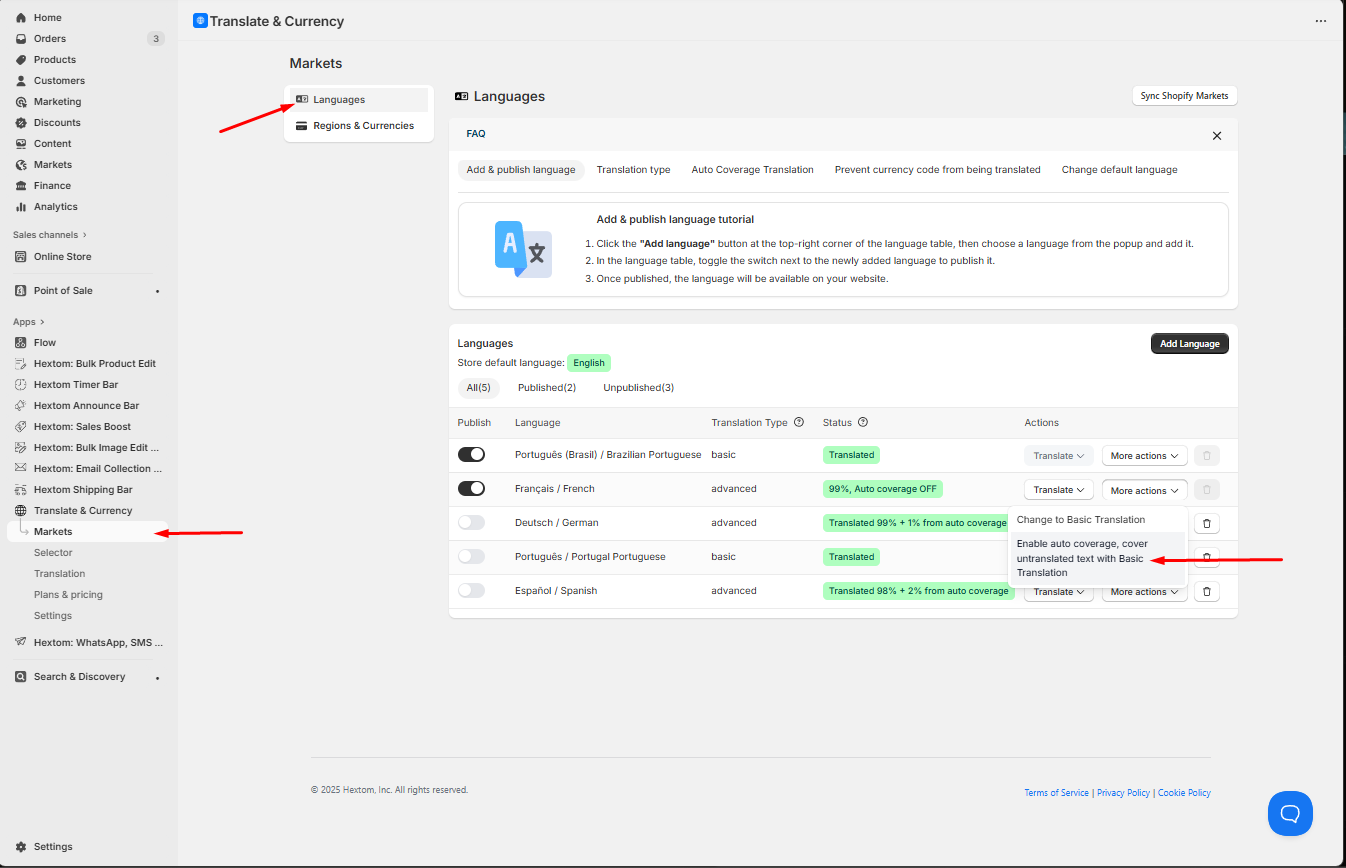The width and height of the screenshot is (1346, 868).
Task: Open More actions dropdown for Brazilian Portuguese
Action: (1144, 456)
